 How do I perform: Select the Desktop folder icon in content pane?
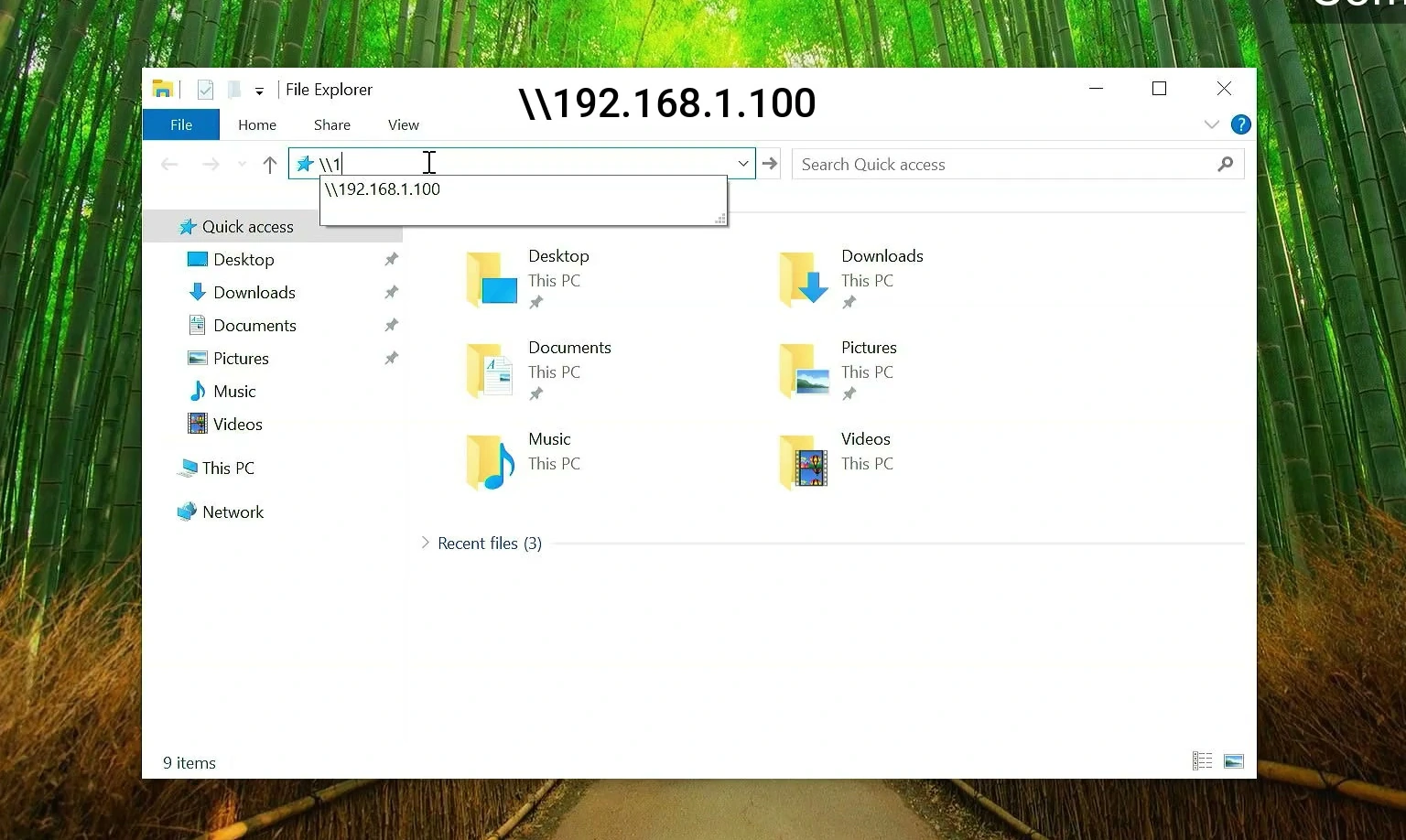click(492, 279)
